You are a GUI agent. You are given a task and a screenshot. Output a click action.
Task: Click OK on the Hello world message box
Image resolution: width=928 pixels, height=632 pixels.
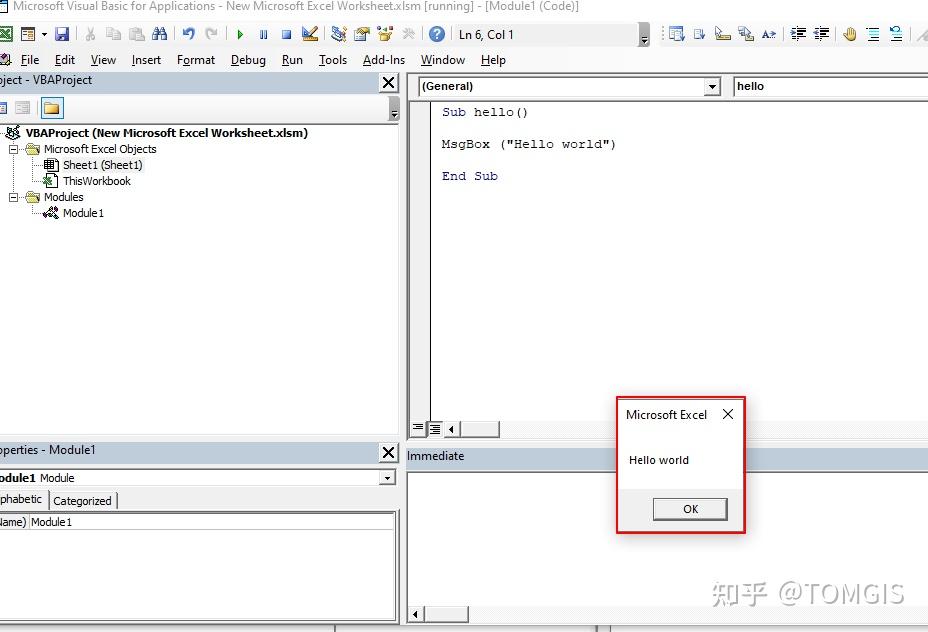coord(690,509)
